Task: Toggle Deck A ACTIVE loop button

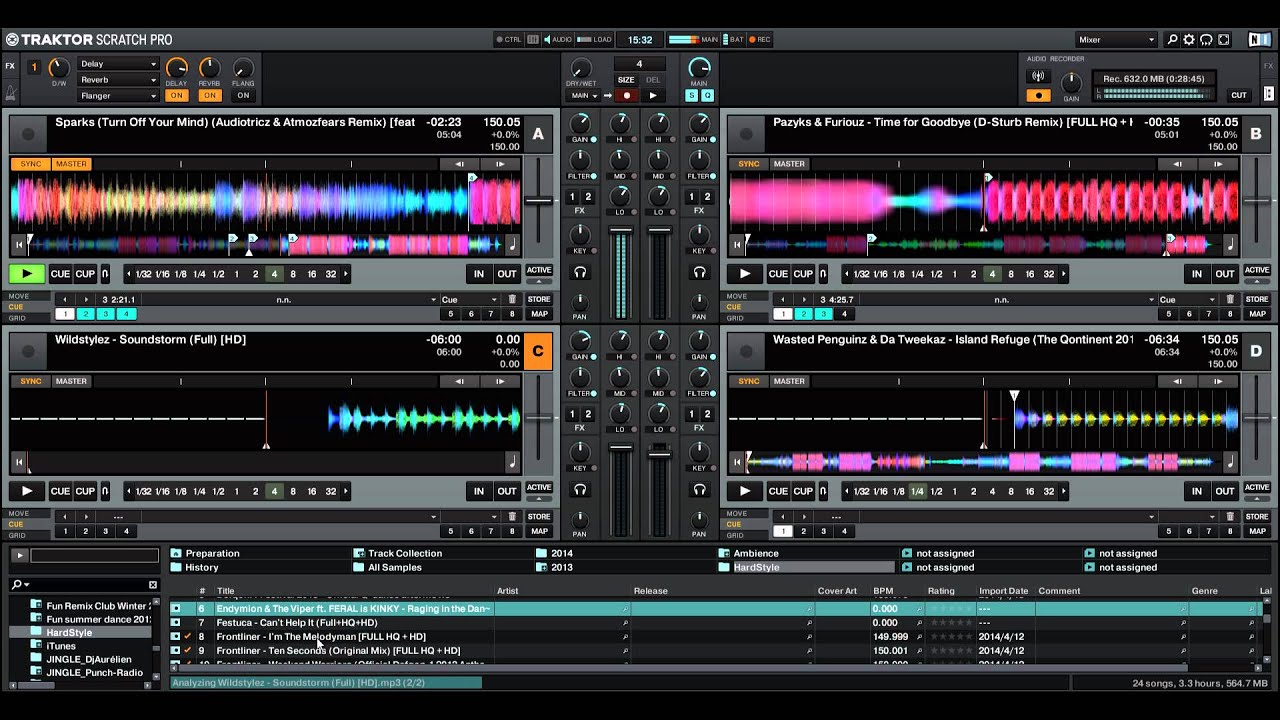Action: [x=539, y=270]
